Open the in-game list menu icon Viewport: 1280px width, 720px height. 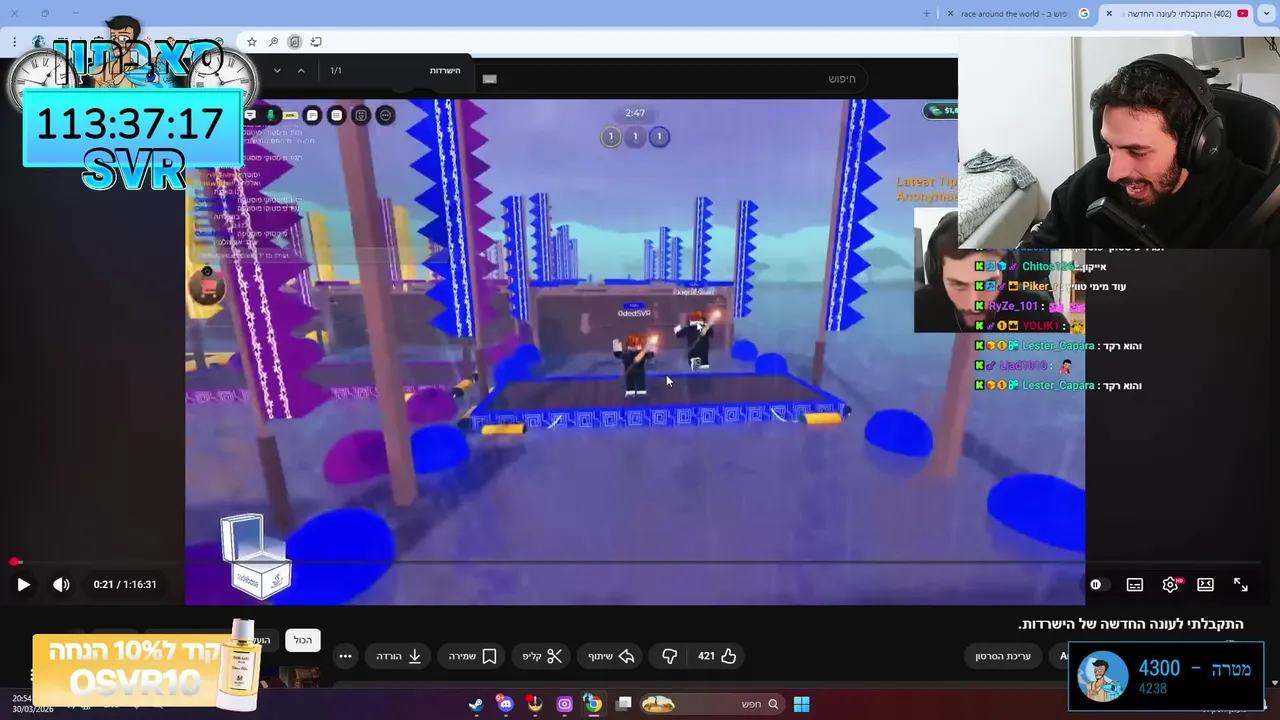[336, 115]
